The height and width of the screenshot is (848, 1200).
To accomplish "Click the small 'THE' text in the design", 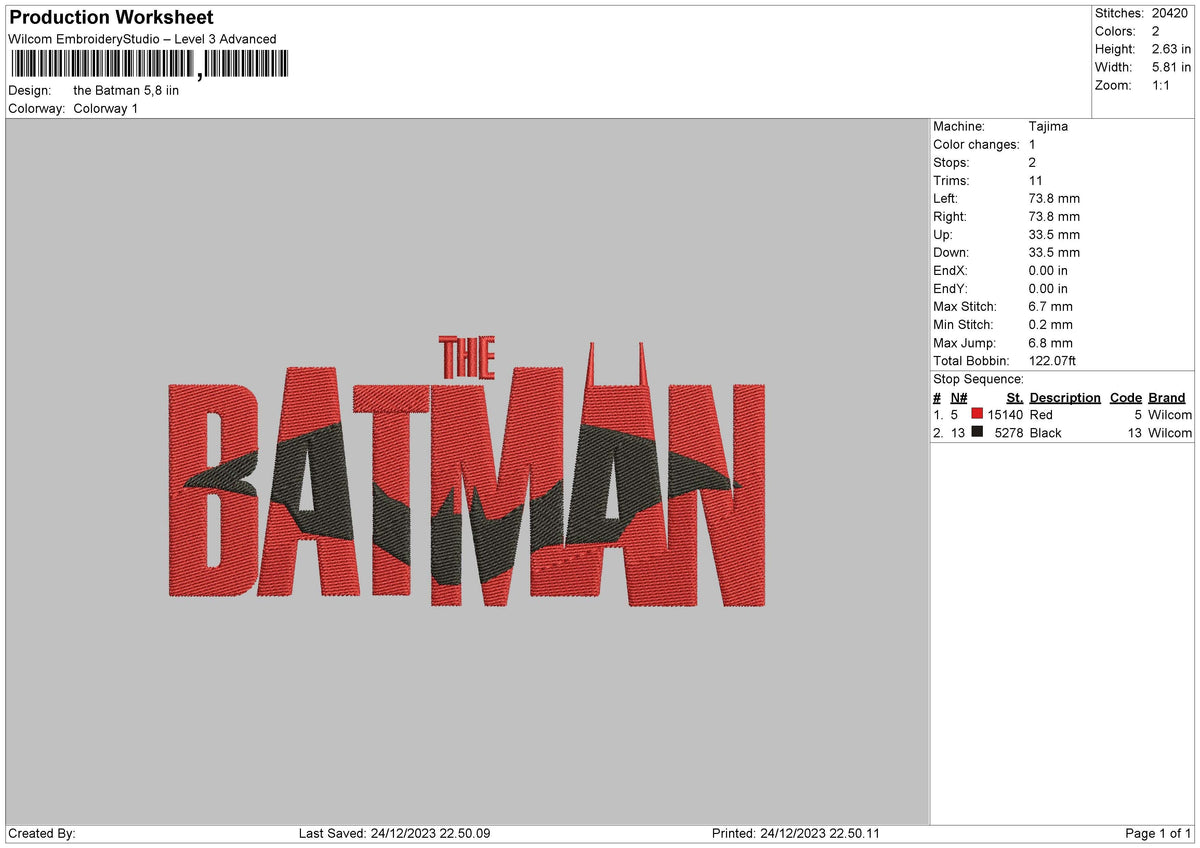I will click(x=468, y=358).
